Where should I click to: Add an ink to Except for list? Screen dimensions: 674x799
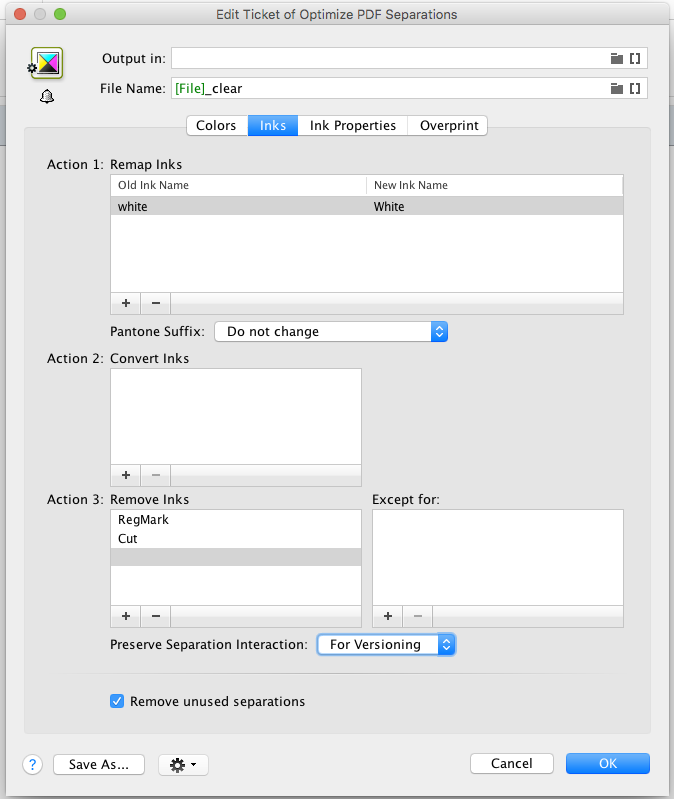pos(388,617)
